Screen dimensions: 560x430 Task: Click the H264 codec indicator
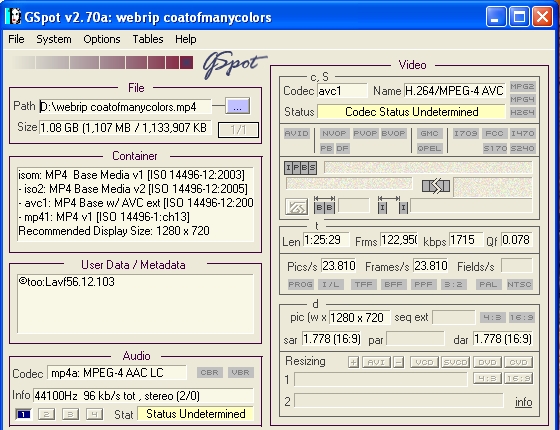(522, 112)
